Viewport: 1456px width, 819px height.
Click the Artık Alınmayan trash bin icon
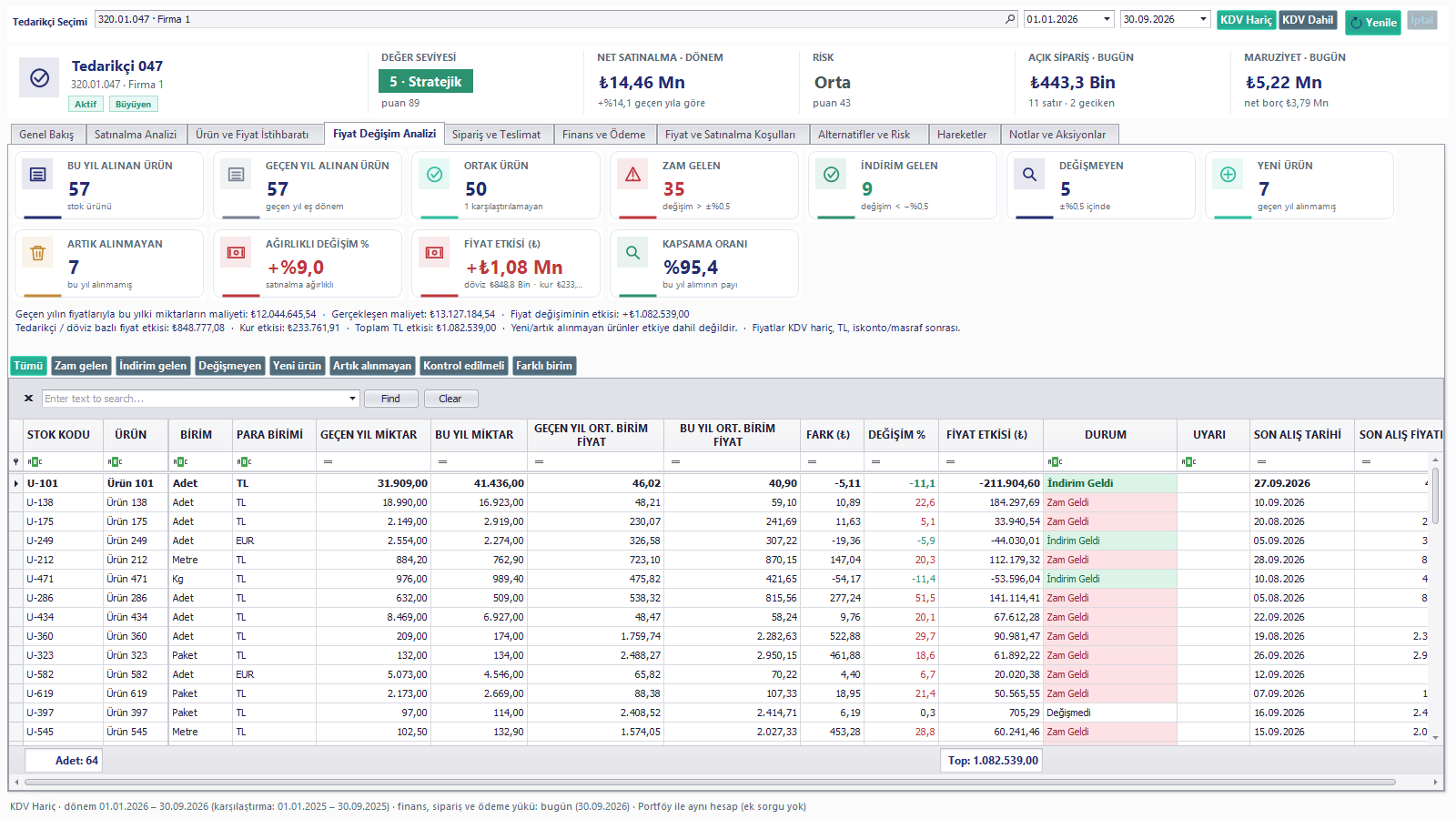(x=37, y=253)
